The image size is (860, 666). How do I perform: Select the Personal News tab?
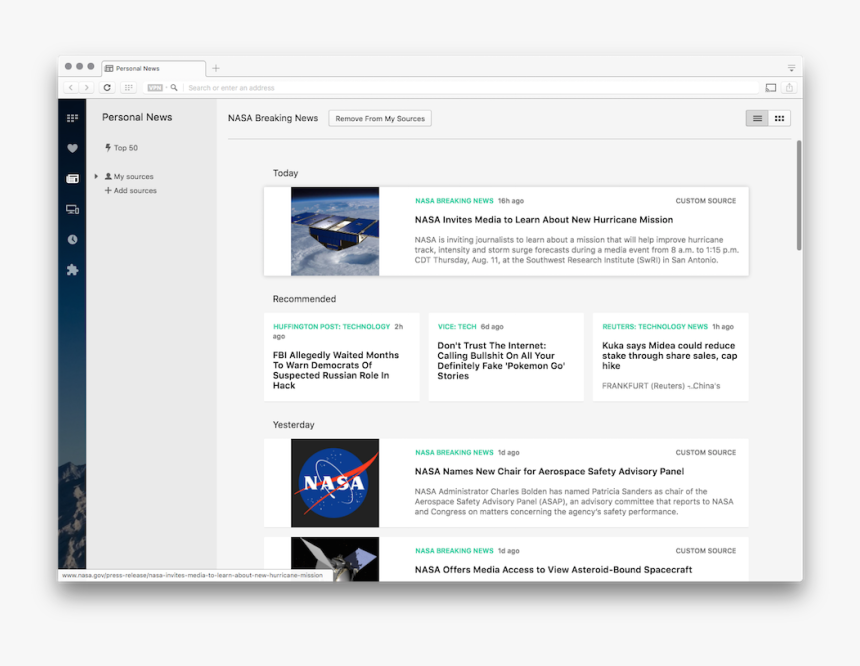coord(154,69)
